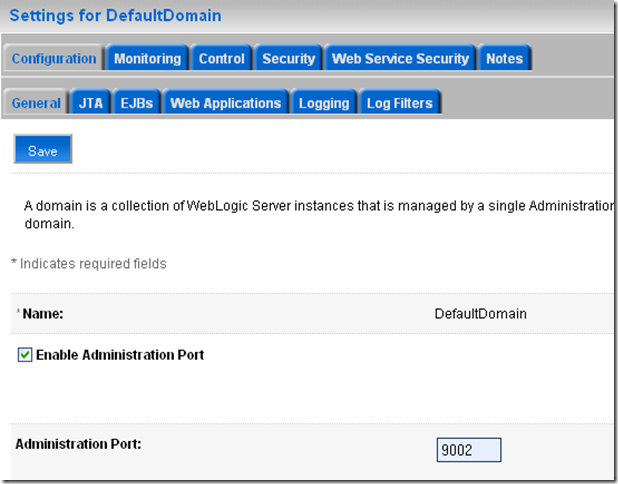Open the Web Service Security tab

click(x=400, y=59)
